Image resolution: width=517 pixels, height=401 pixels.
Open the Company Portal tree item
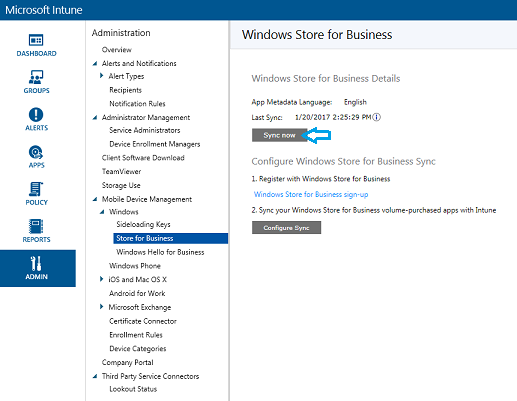click(x=128, y=362)
